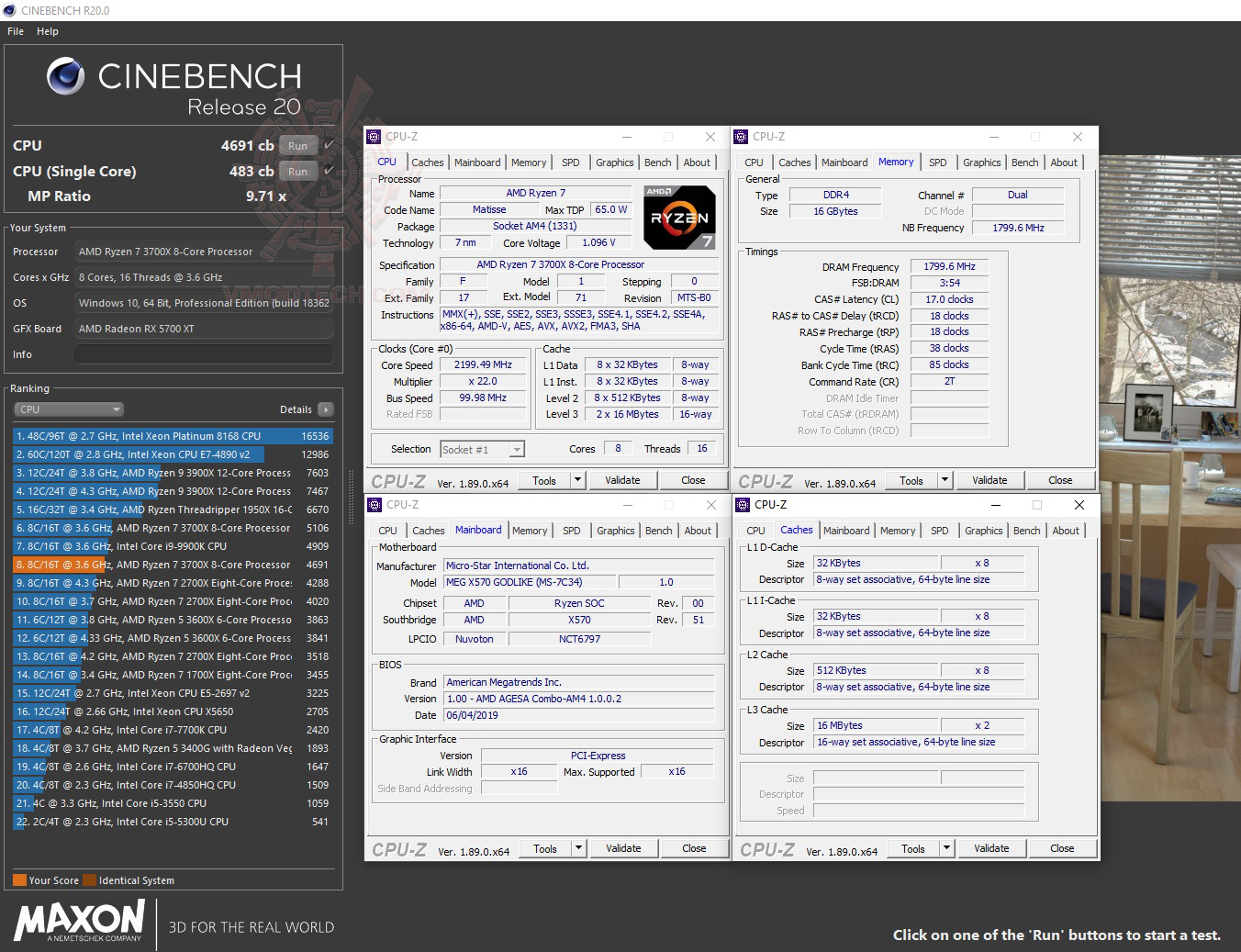Click the BIOS date 06/04/2019 field
Image resolution: width=1241 pixels, height=952 pixels.
tap(578, 715)
